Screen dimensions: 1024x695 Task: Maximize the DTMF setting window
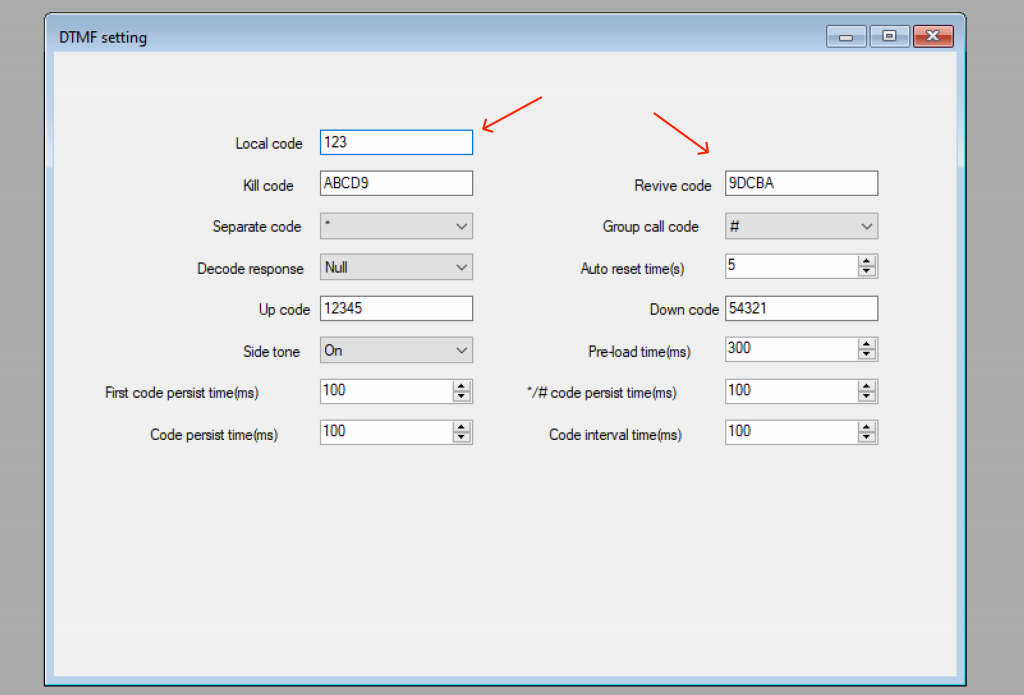(x=889, y=37)
